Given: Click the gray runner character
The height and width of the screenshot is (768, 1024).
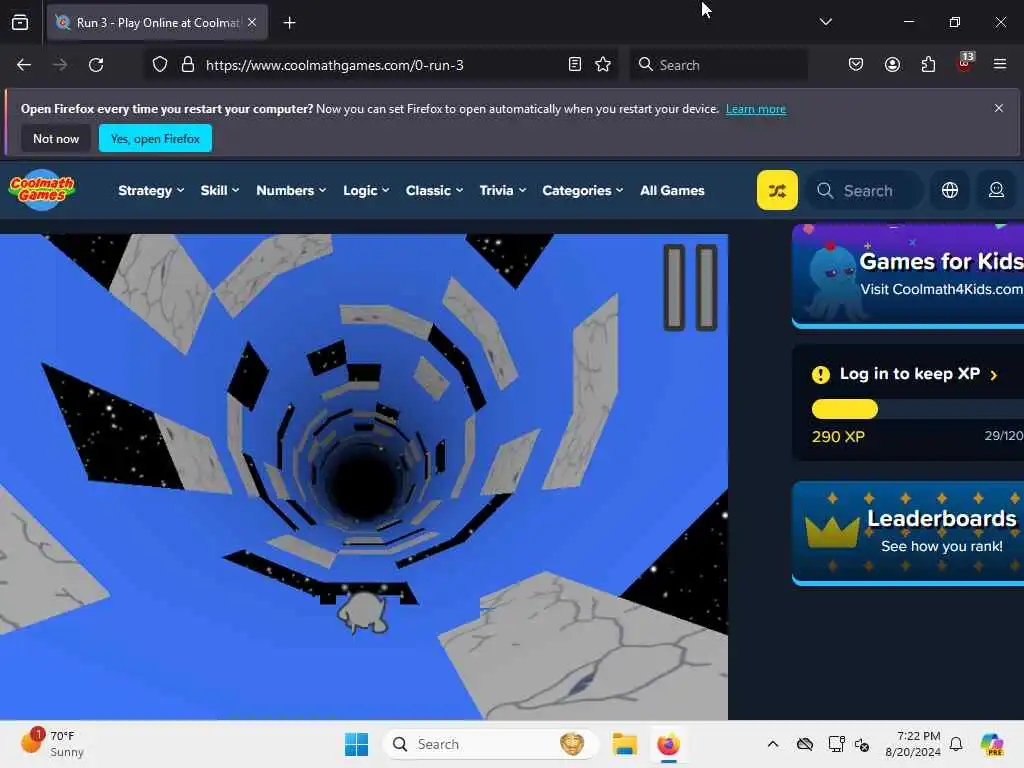Looking at the screenshot, I should click(362, 613).
